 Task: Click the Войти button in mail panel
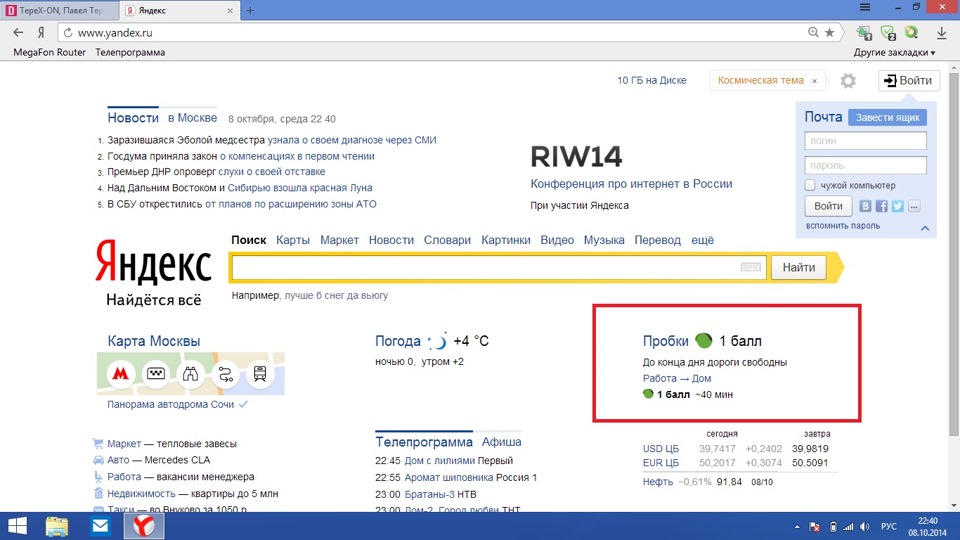[828, 206]
